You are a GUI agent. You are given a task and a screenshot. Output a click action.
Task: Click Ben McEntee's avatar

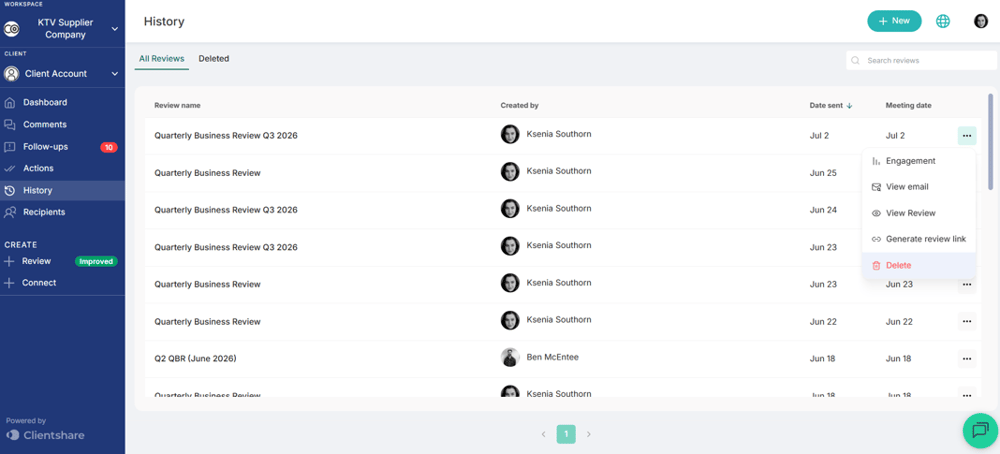coord(510,358)
